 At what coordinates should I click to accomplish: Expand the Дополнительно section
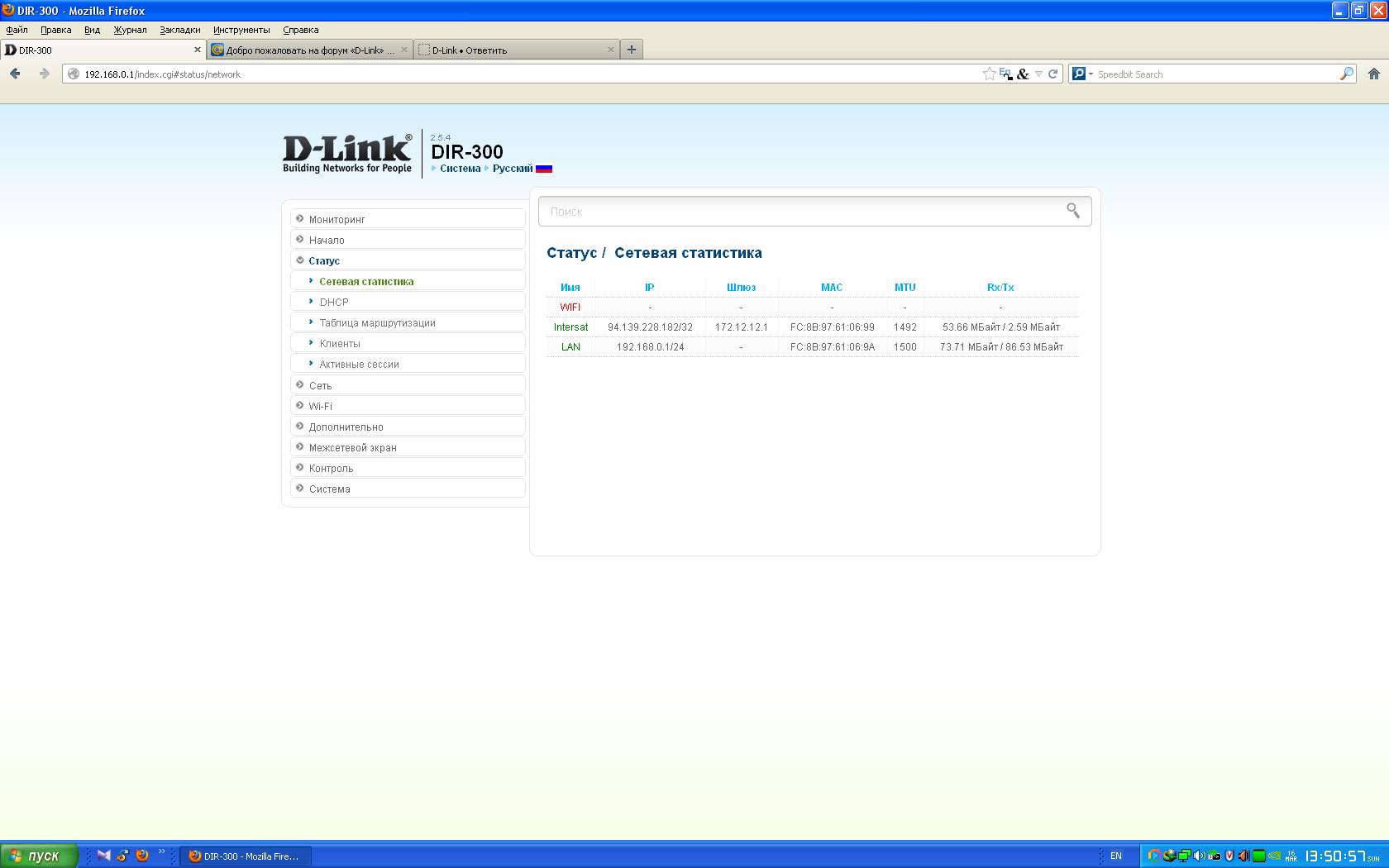pyautogui.click(x=408, y=427)
